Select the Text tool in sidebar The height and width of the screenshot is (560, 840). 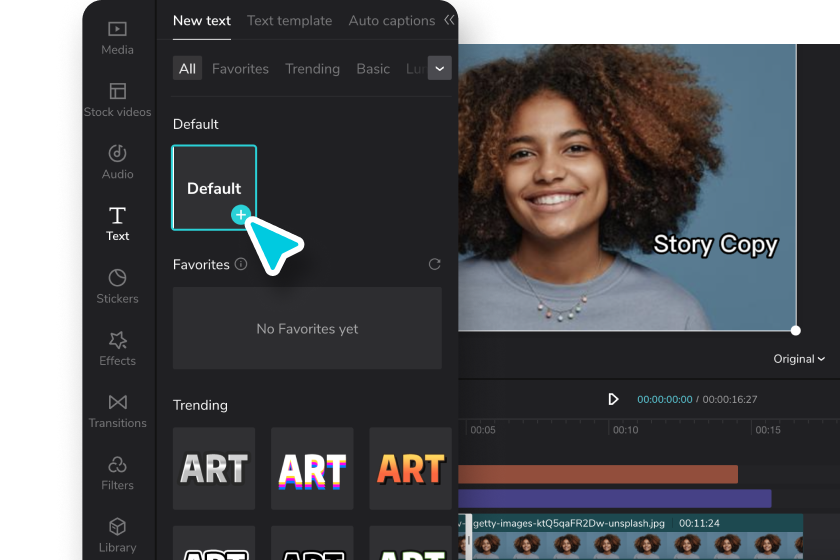click(x=117, y=225)
